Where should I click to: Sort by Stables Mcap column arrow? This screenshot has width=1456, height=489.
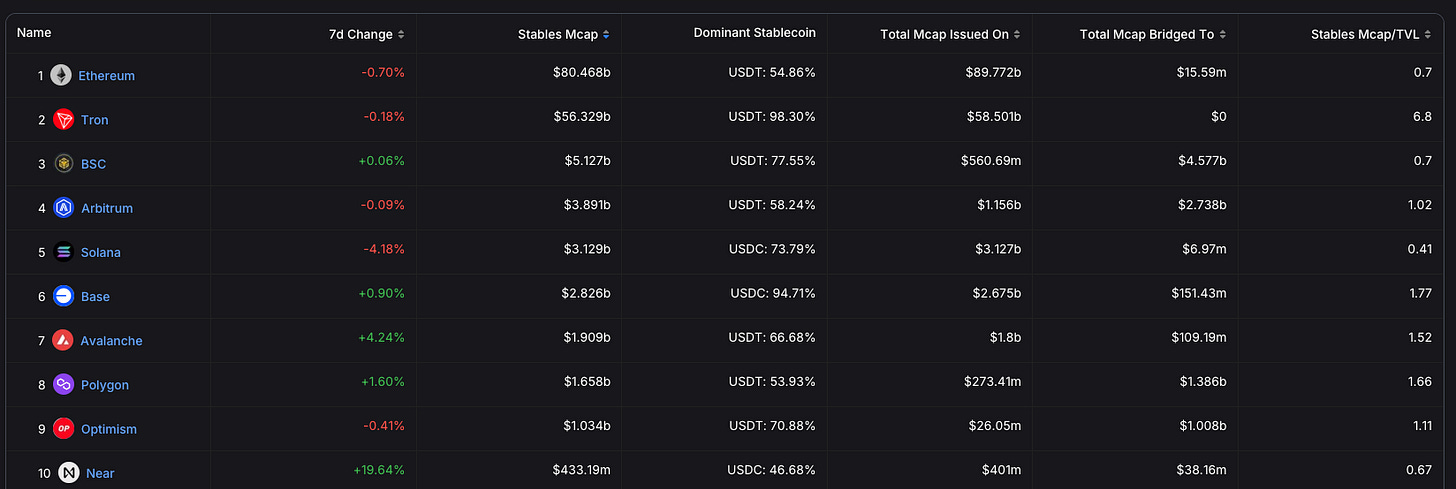click(x=604, y=34)
